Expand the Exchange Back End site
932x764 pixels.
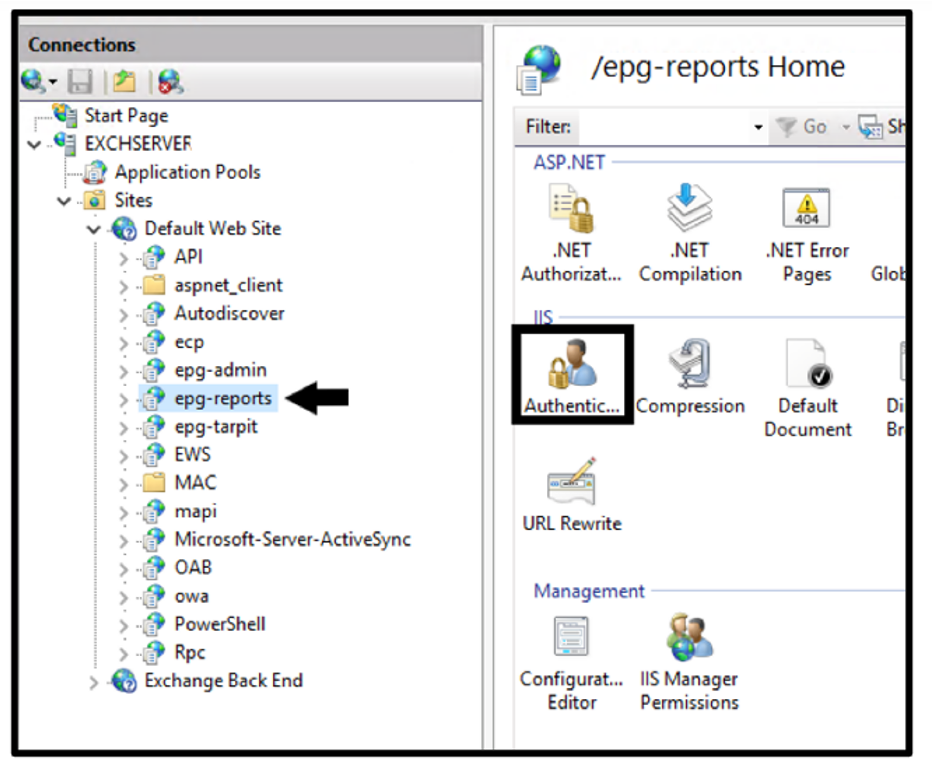coord(94,682)
